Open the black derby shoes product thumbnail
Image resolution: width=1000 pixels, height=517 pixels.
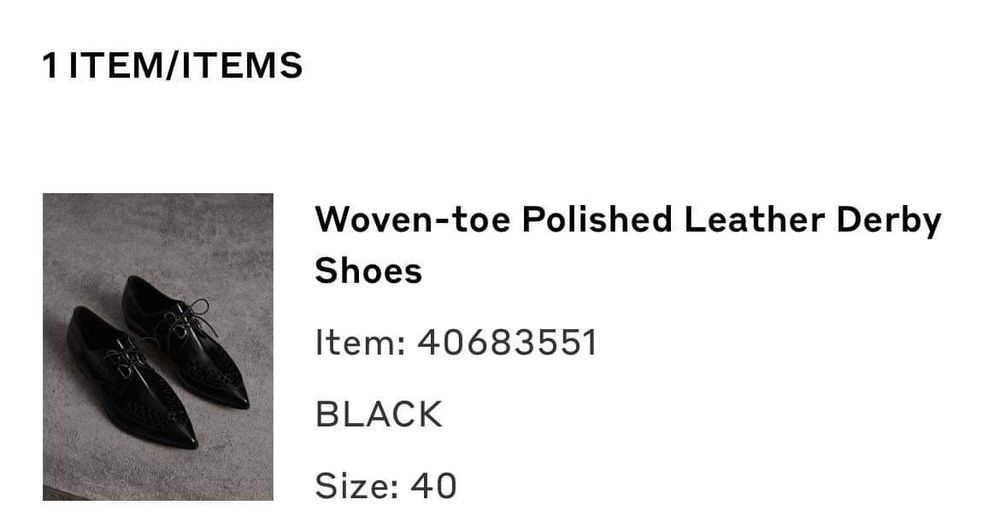(x=157, y=346)
